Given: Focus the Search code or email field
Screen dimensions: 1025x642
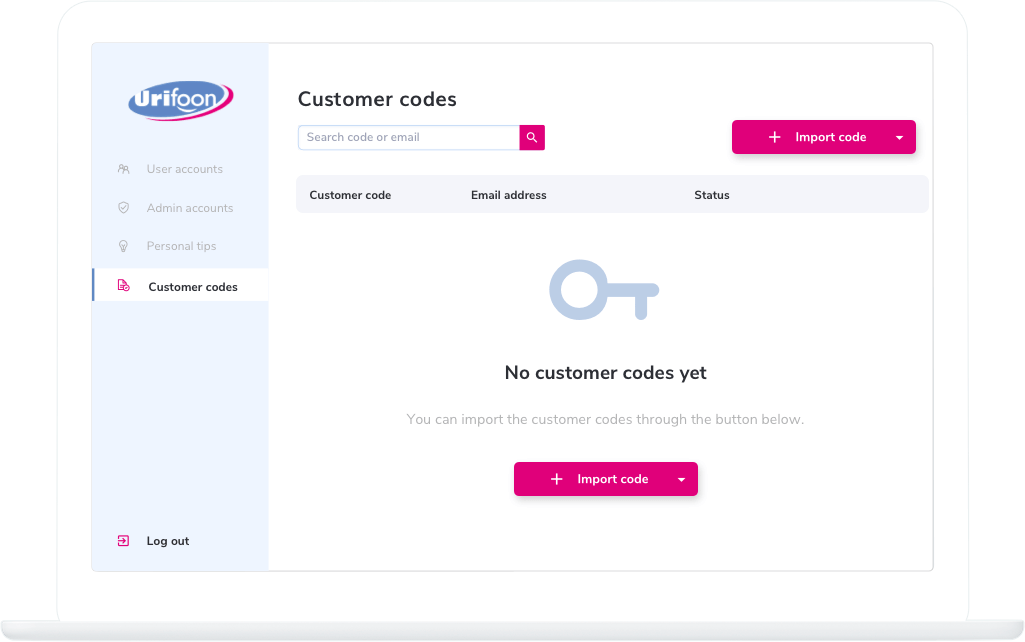Looking at the screenshot, I should (x=409, y=137).
